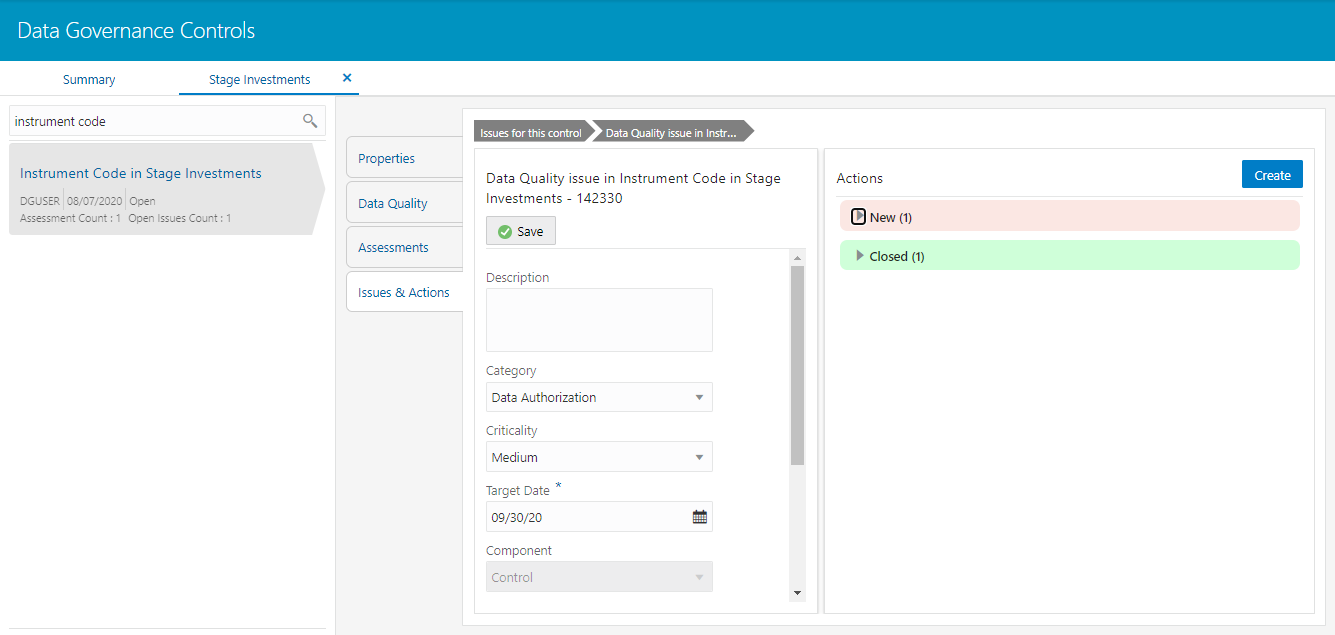Image resolution: width=1335 pixels, height=635 pixels.
Task: Click the Save button label
Action: point(530,232)
